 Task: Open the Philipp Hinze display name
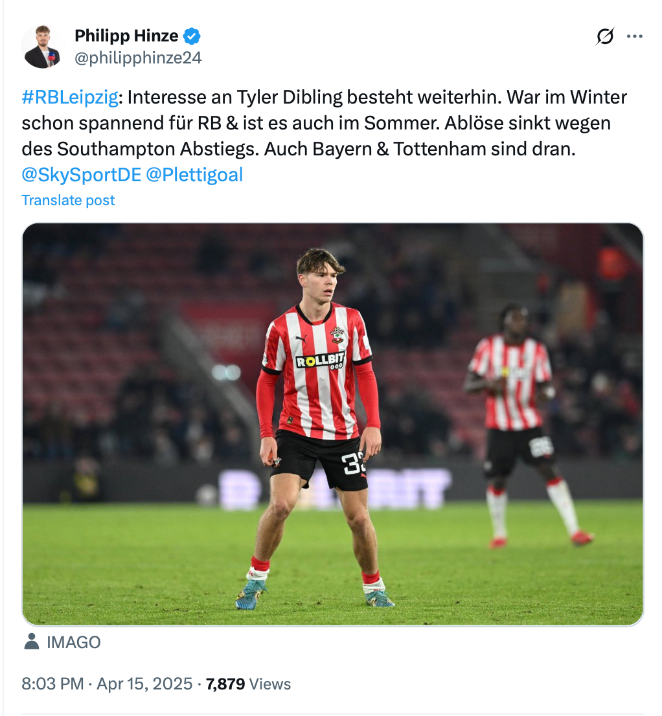point(126,36)
